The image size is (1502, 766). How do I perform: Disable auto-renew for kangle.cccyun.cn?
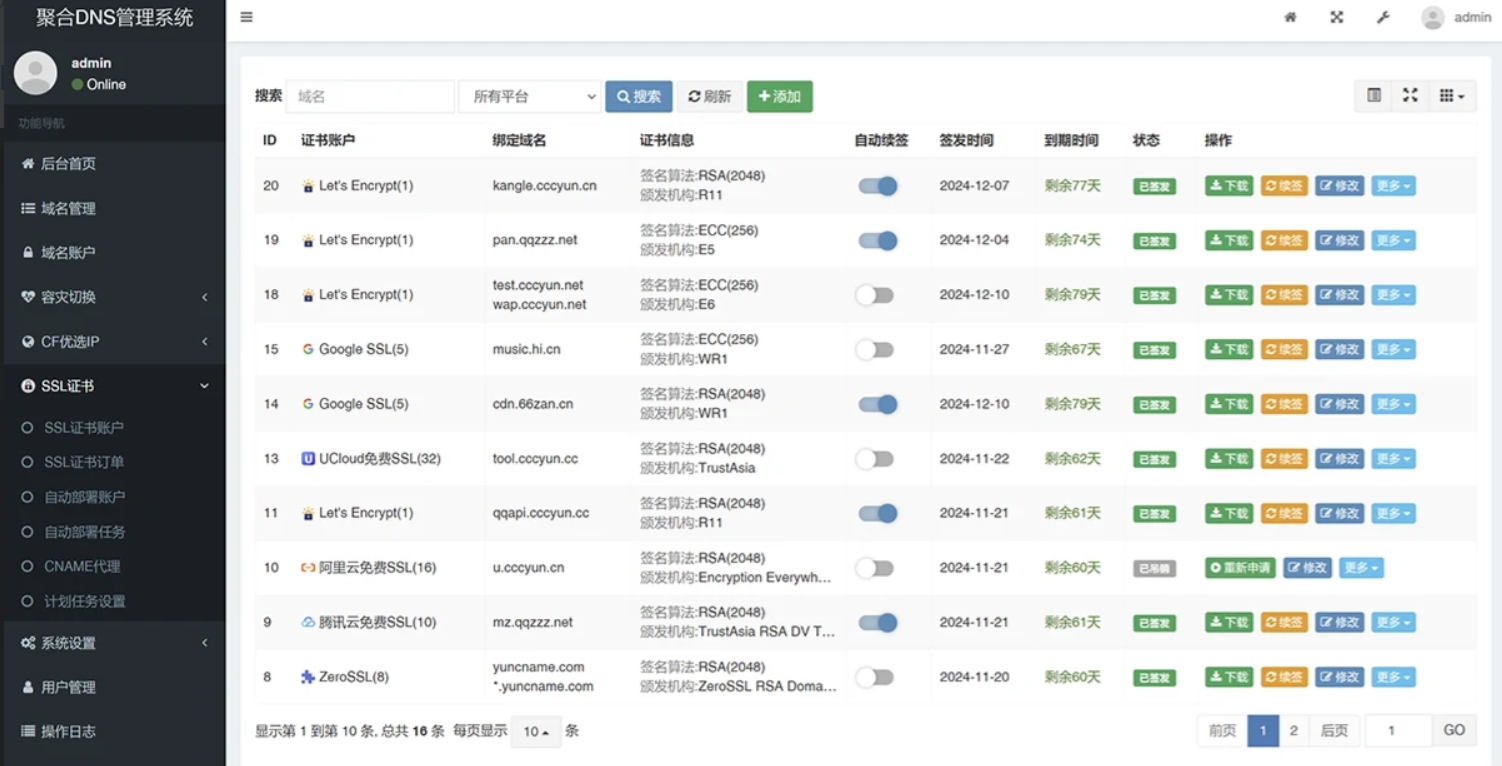click(877, 186)
